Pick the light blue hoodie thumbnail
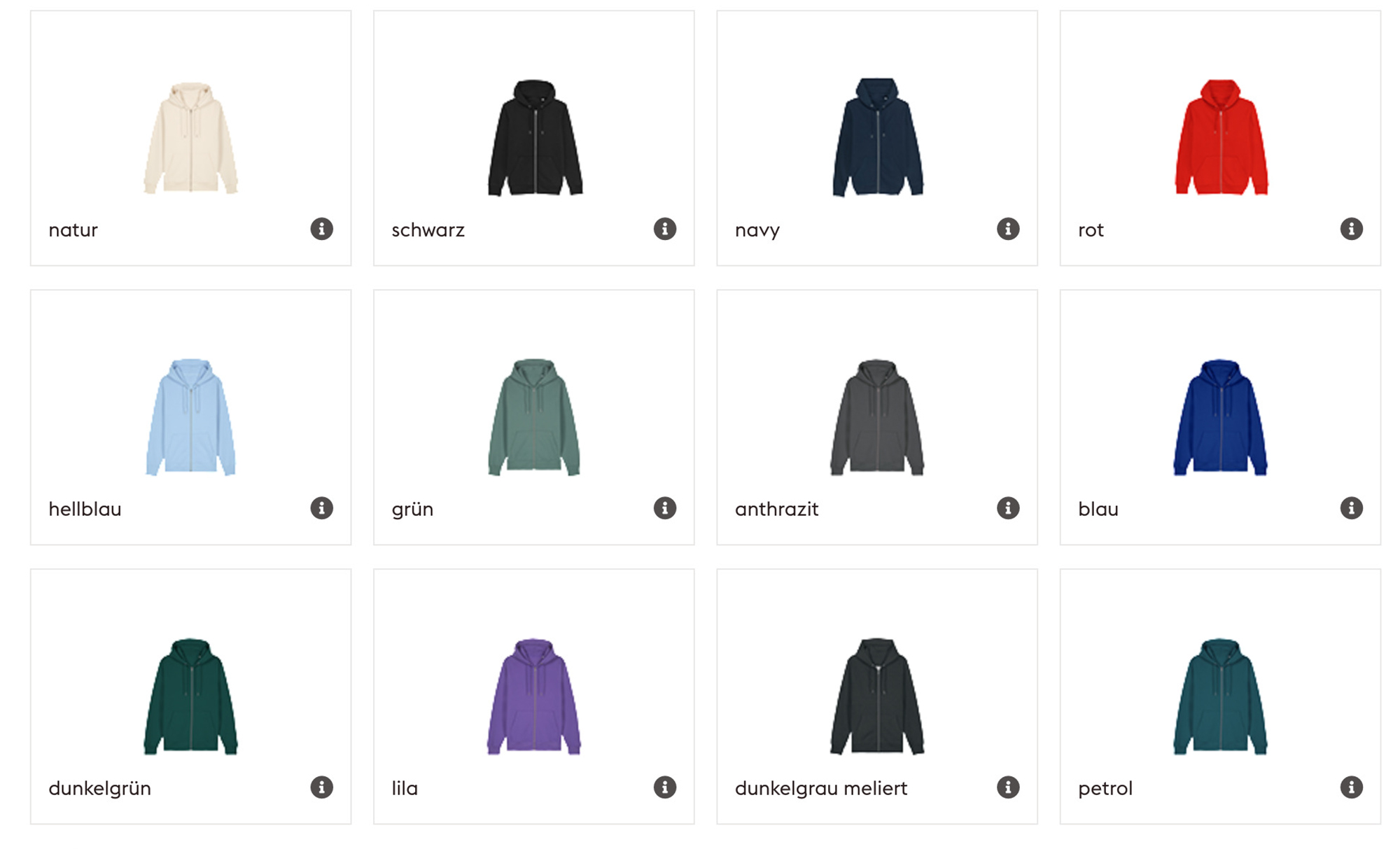Viewport: 1400px width, 849px height. click(190, 417)
